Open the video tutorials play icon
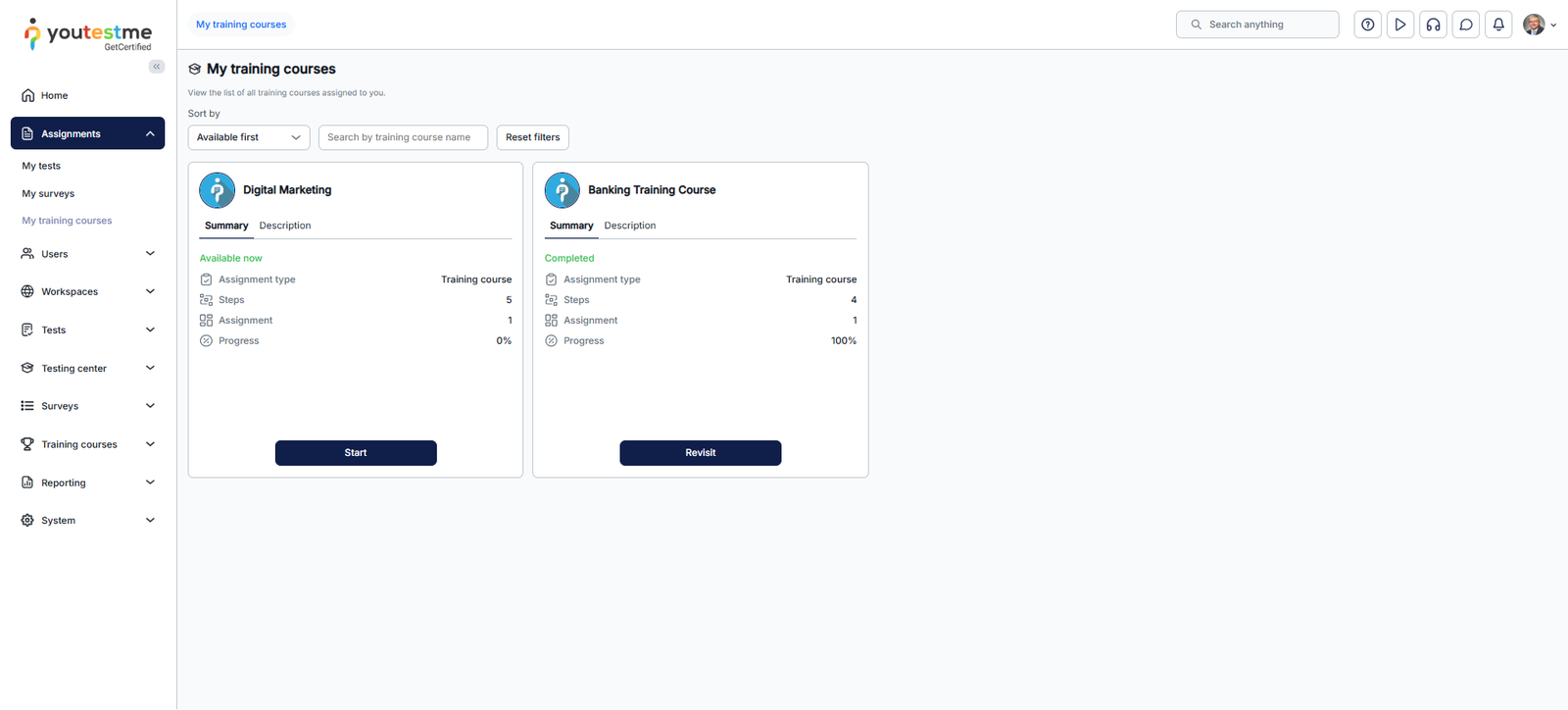The height and width of the screenshot is (710, 1568). (1400, 25)
